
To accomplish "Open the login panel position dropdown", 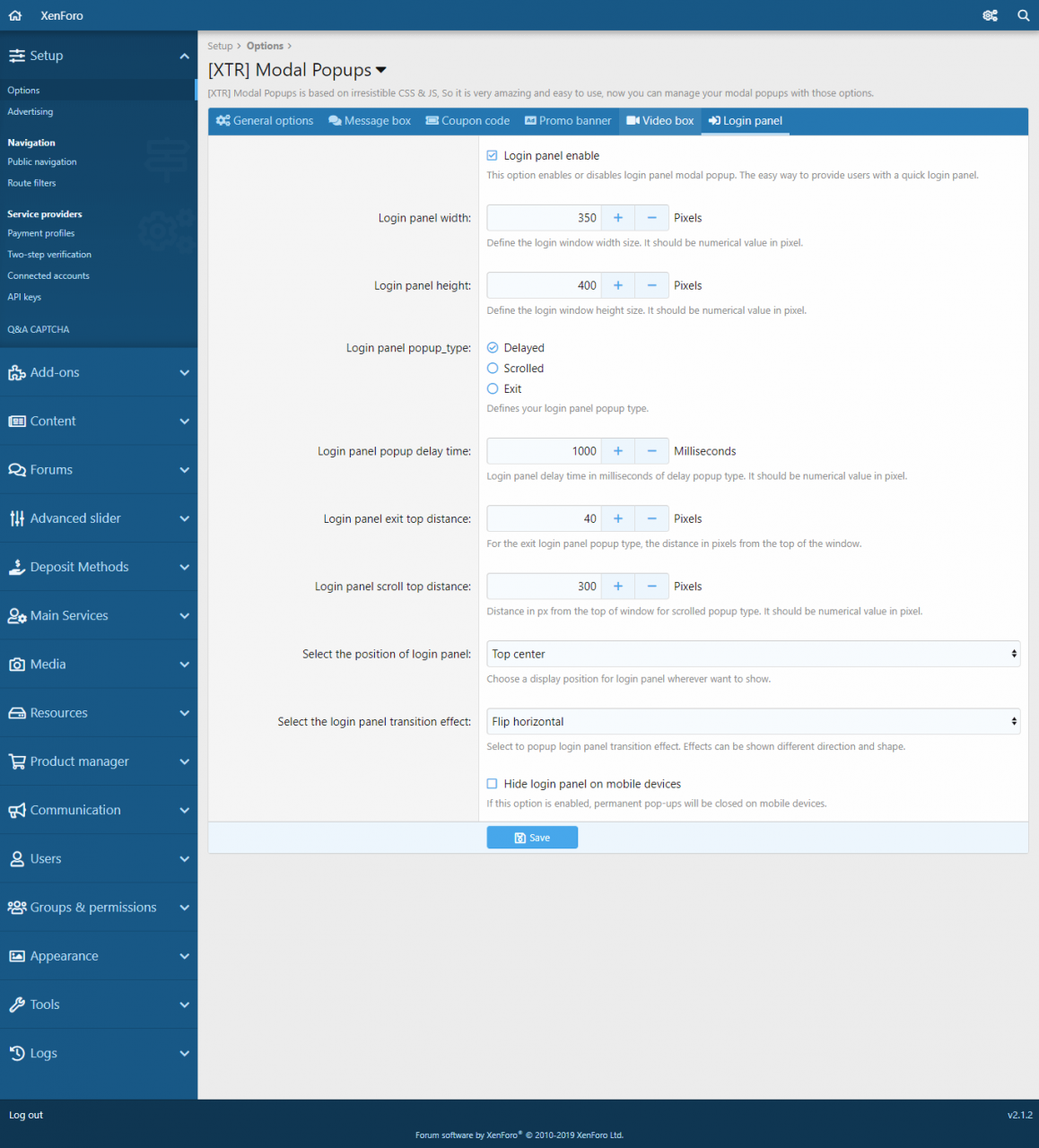I will pyautogui.click(x=752, y=654).
